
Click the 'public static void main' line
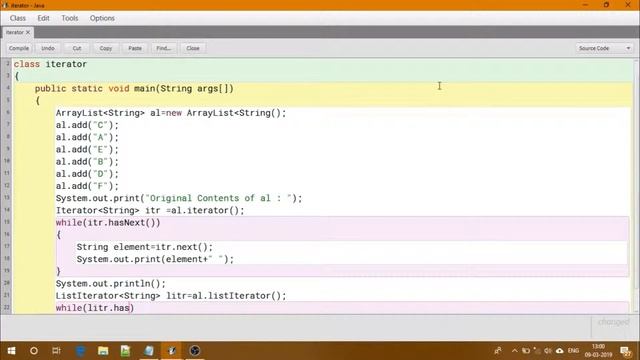coord(134,89)
